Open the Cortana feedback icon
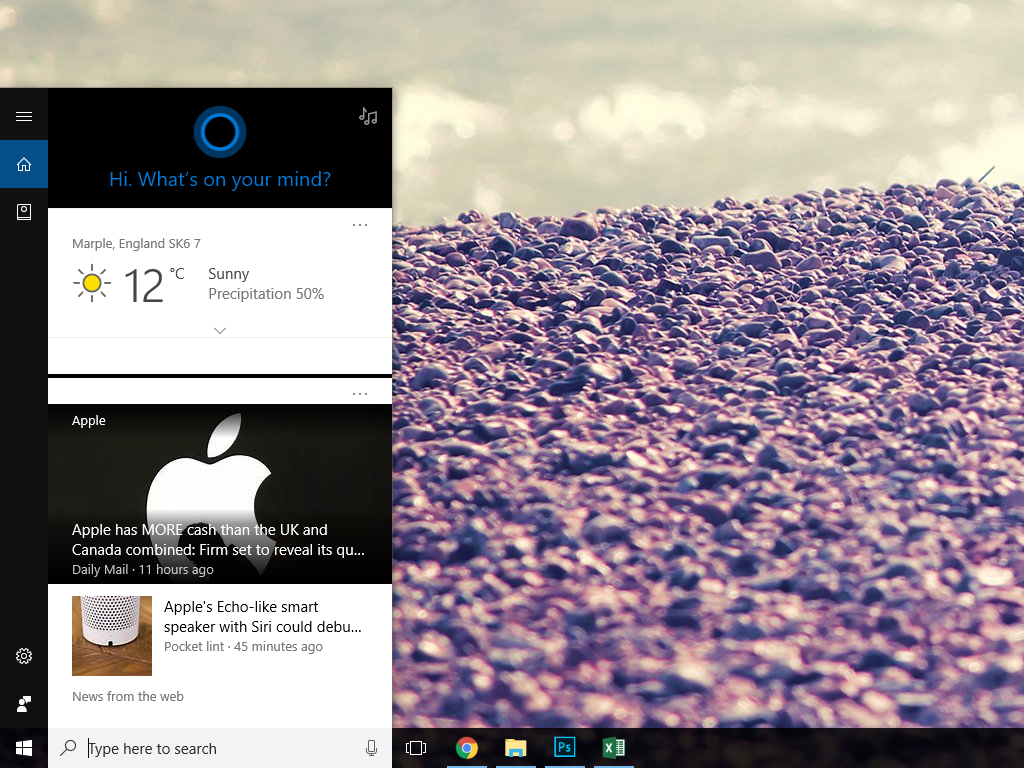The height and width of the screenshot is (768, 1024). coord(24,704)
